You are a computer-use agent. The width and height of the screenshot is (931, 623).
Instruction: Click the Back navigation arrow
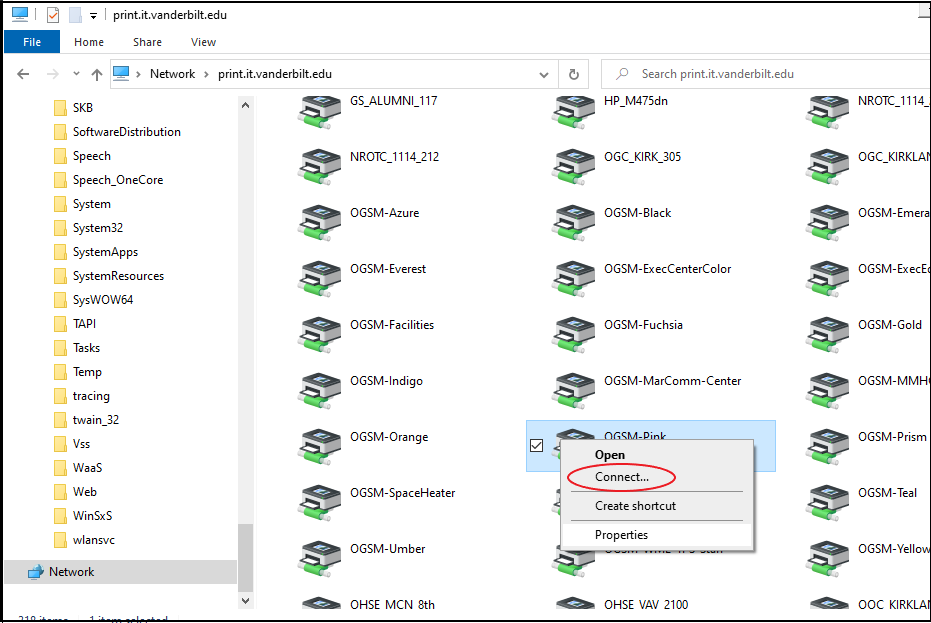[23, 74]
